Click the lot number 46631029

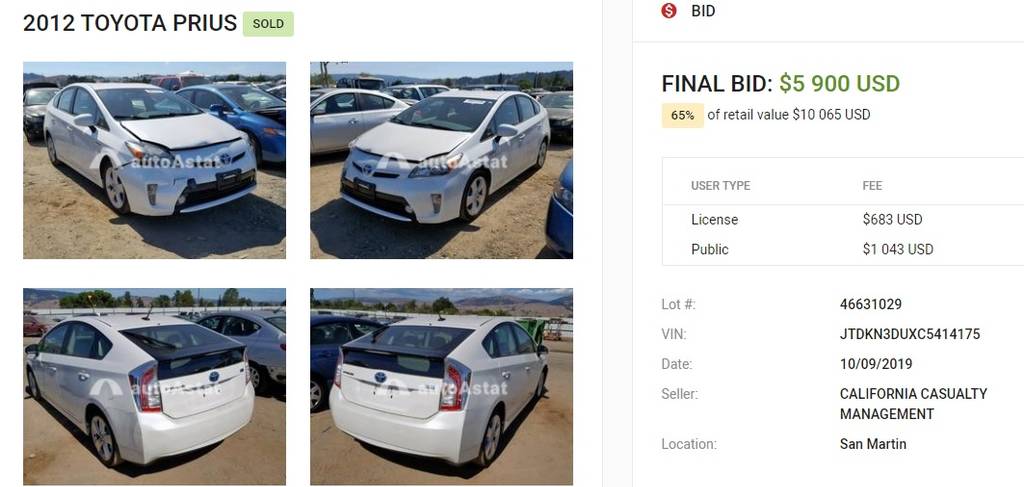(x=871, y=304)
